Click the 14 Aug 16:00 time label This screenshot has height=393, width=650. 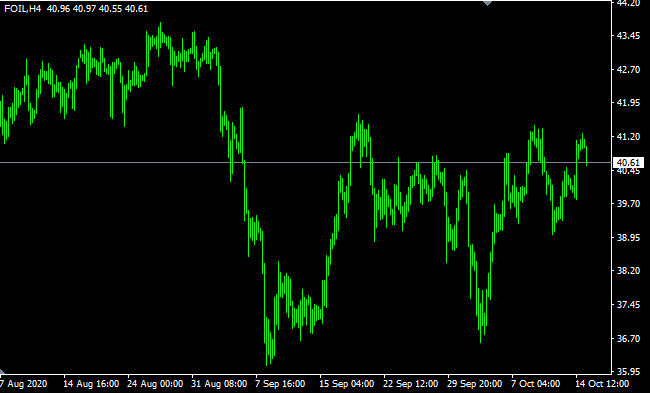(x=91, y=383)
